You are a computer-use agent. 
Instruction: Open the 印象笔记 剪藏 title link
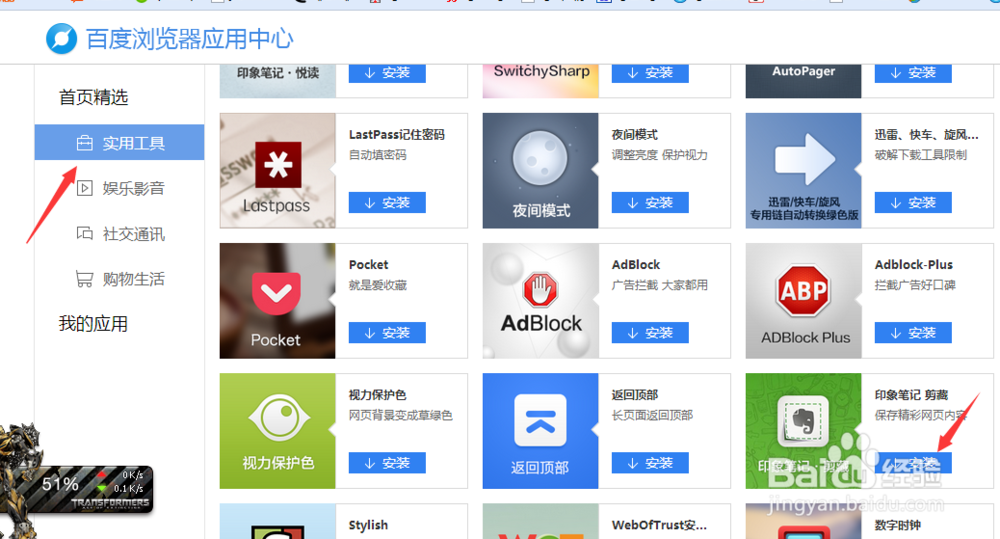tap(911, 395)
